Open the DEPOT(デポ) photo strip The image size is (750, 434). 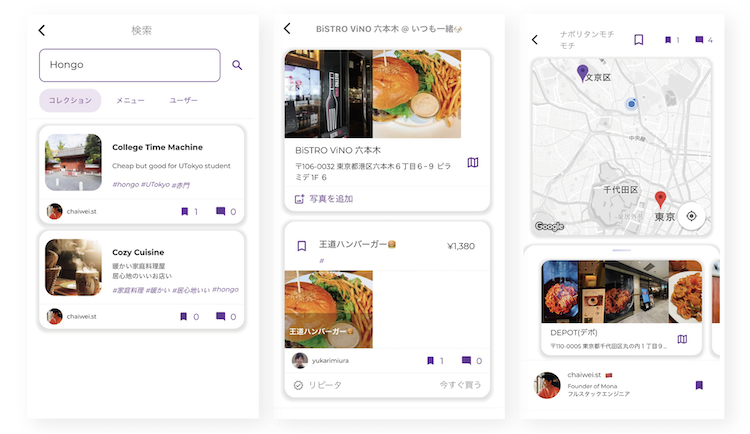621,291
